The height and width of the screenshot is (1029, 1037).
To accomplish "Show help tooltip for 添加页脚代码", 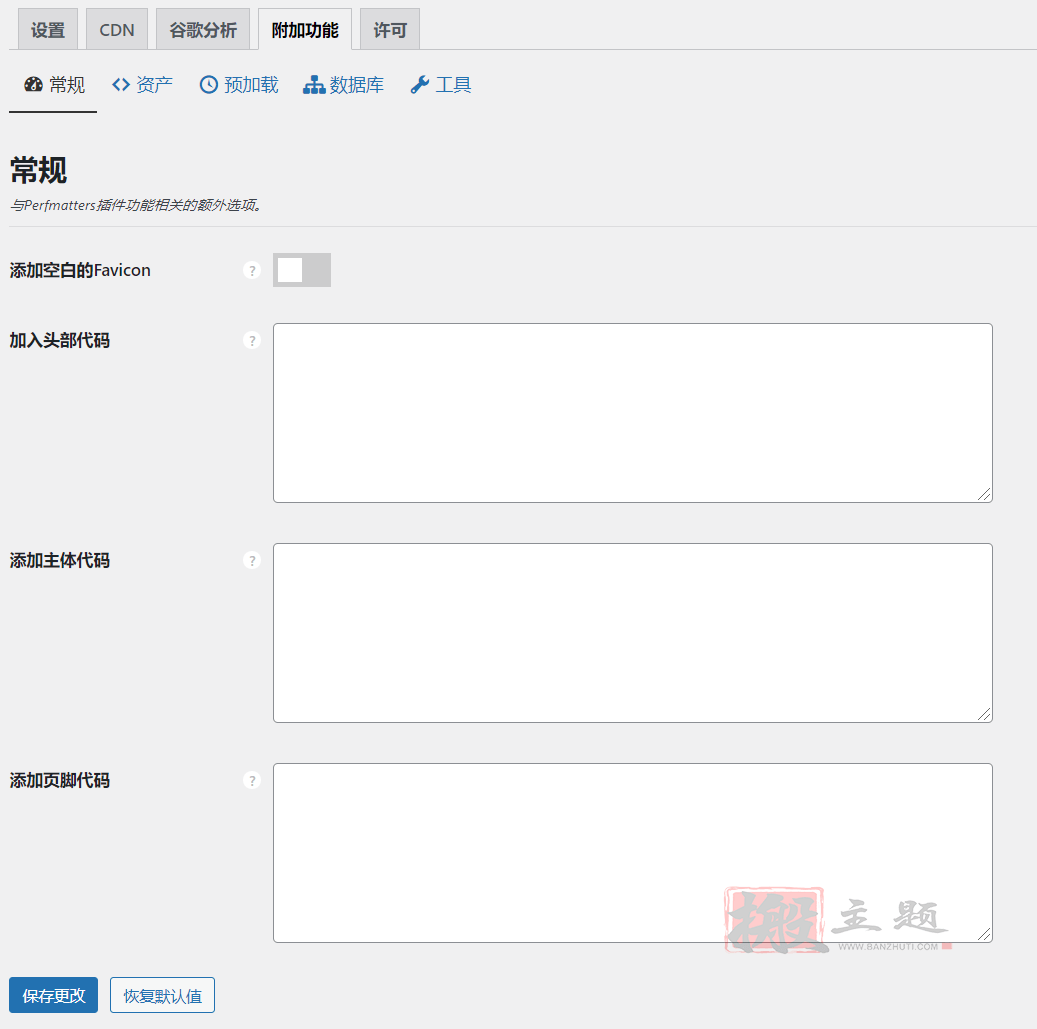I will [252, 781].
